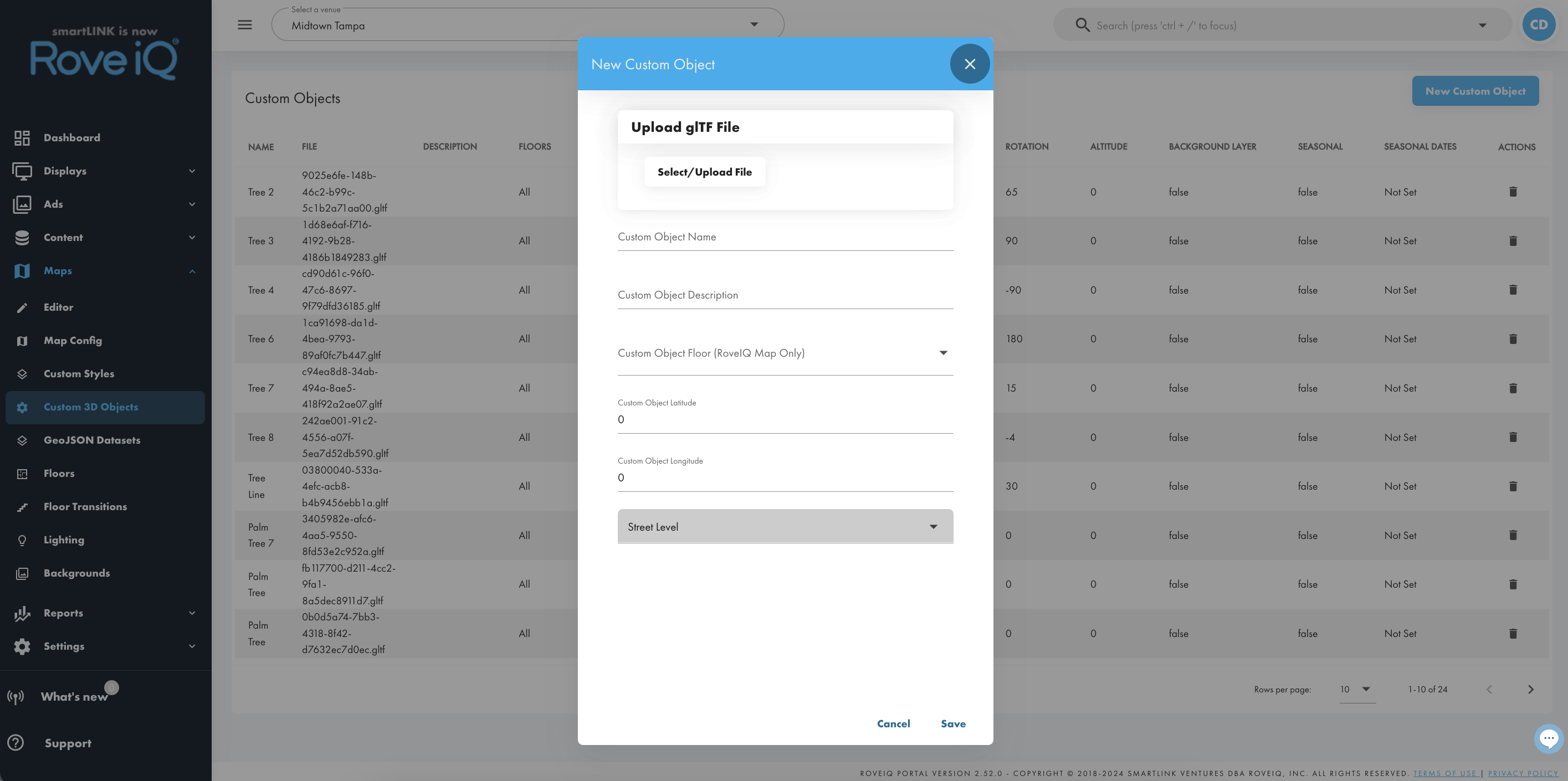
Task: Open the Map Config menu item
Action: (105, 341)
